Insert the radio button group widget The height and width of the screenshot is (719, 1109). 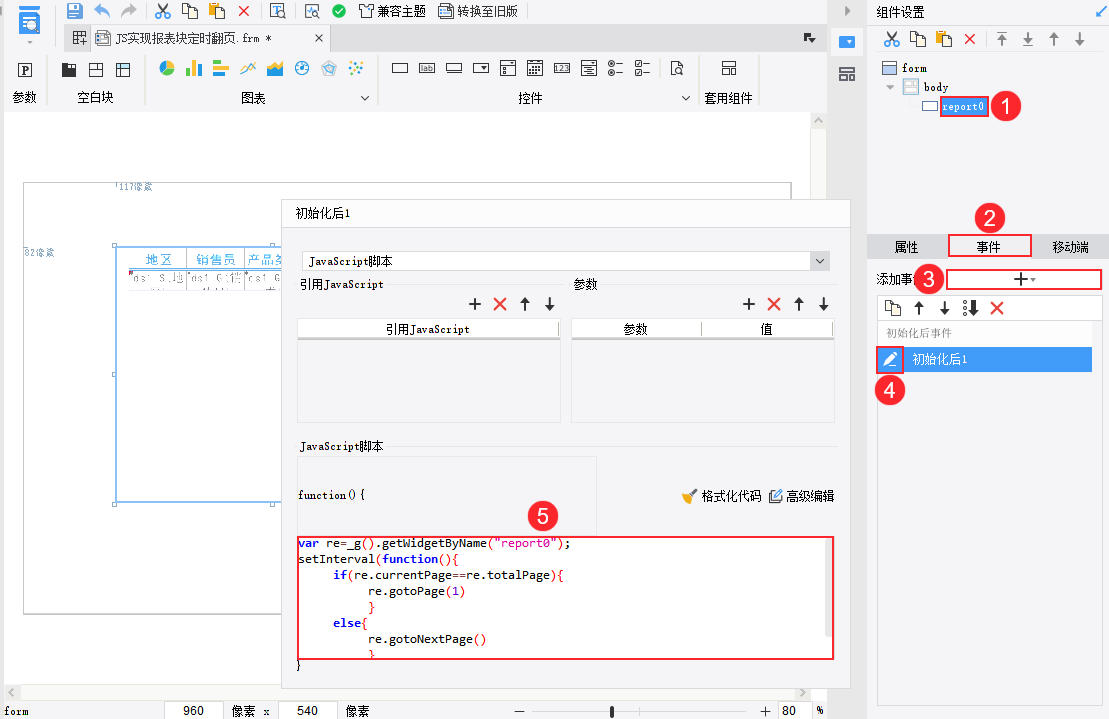tap(615, 68)
